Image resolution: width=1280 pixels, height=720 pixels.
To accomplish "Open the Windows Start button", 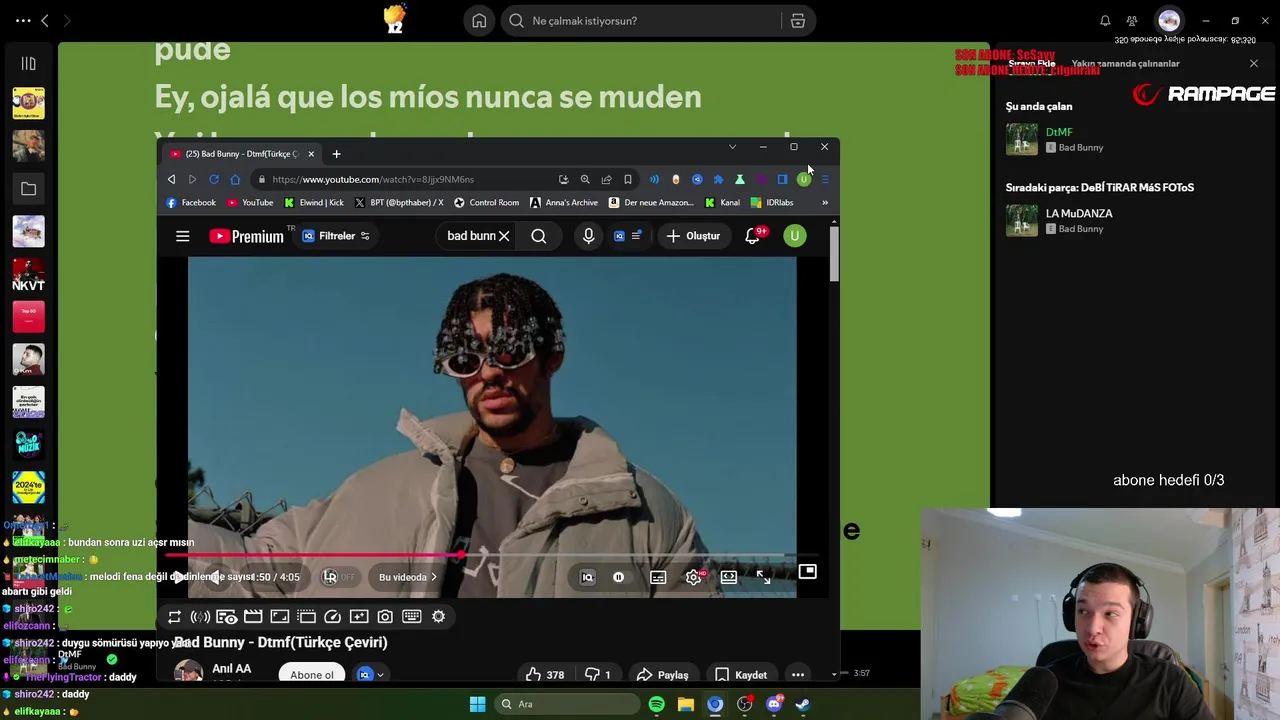I will (x=477, y=704).
